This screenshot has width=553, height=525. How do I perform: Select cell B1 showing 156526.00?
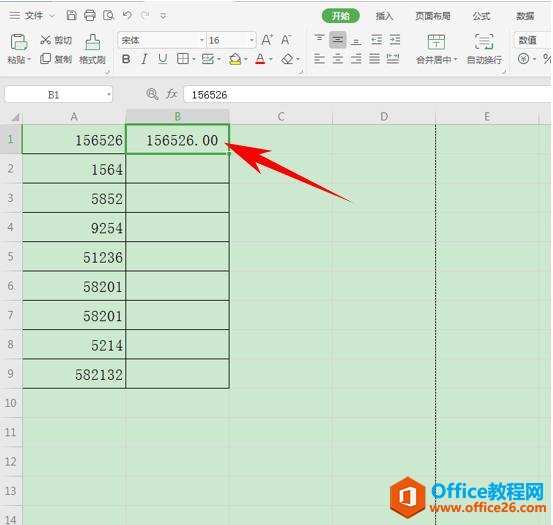[178, 139]
